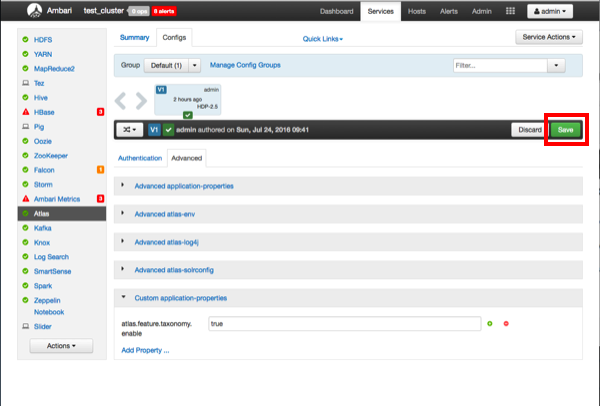600x406 pixels.
Task: Click atlas.feature.taxonomy.enable value field
Action: tap(344, 324)
